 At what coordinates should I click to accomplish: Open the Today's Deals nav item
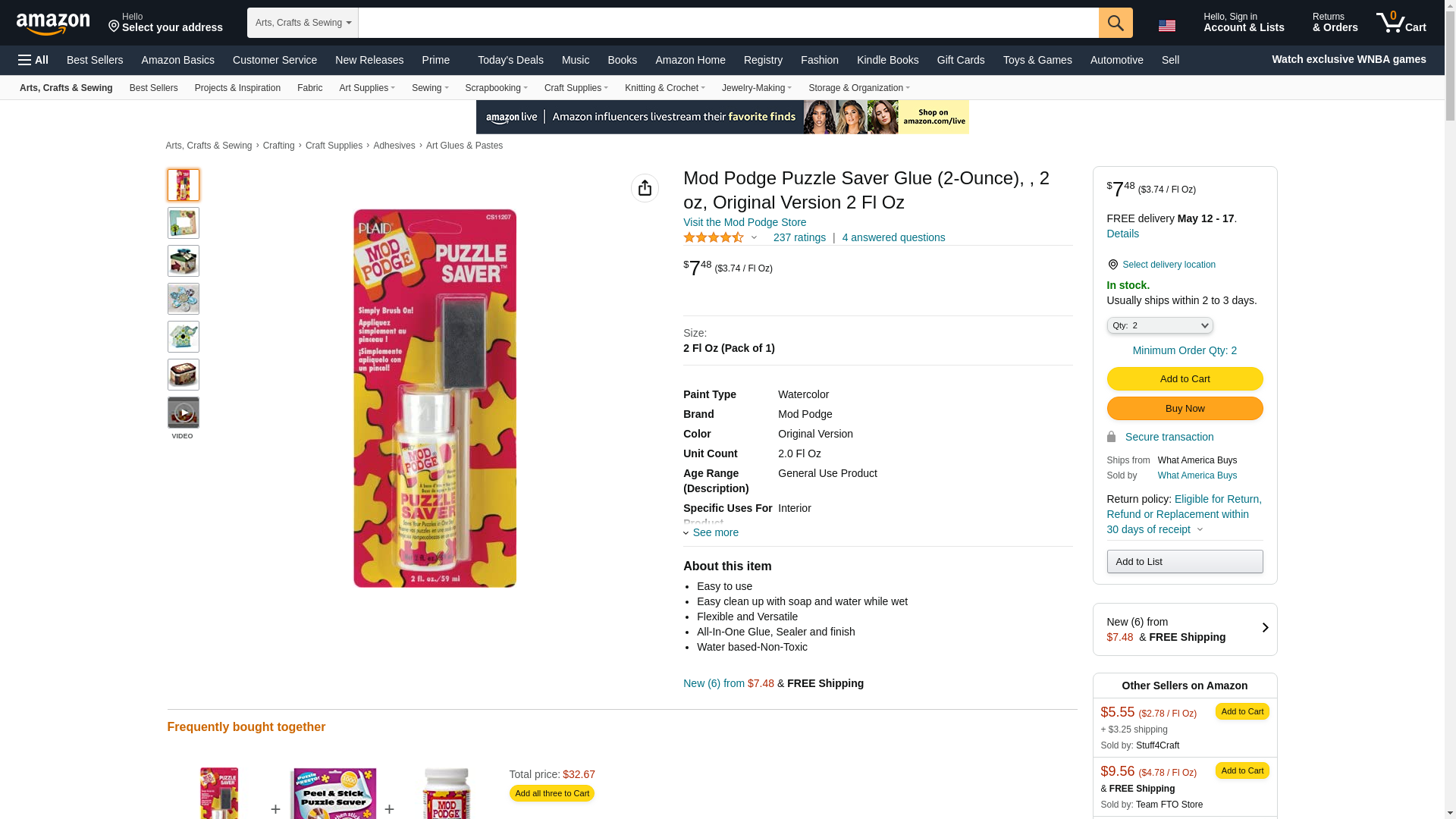coord(510,60)
